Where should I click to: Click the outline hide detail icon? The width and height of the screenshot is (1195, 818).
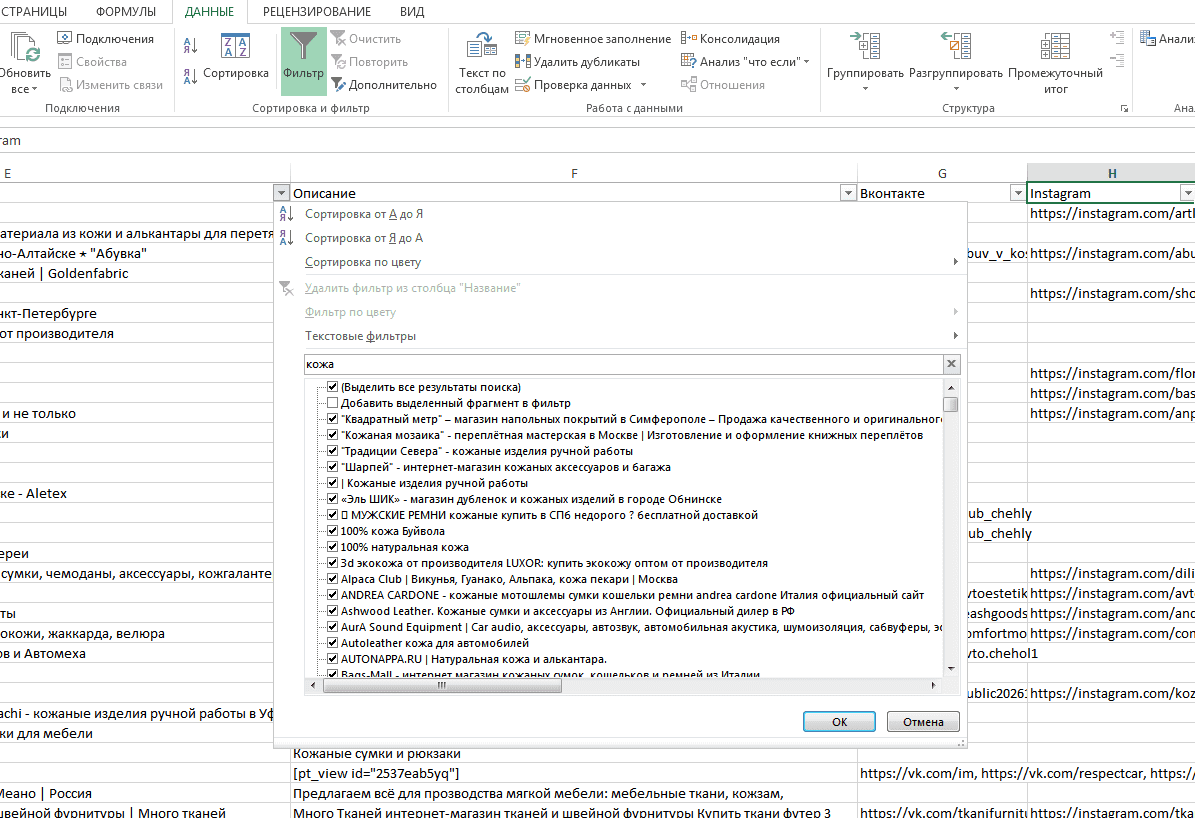1117,59
